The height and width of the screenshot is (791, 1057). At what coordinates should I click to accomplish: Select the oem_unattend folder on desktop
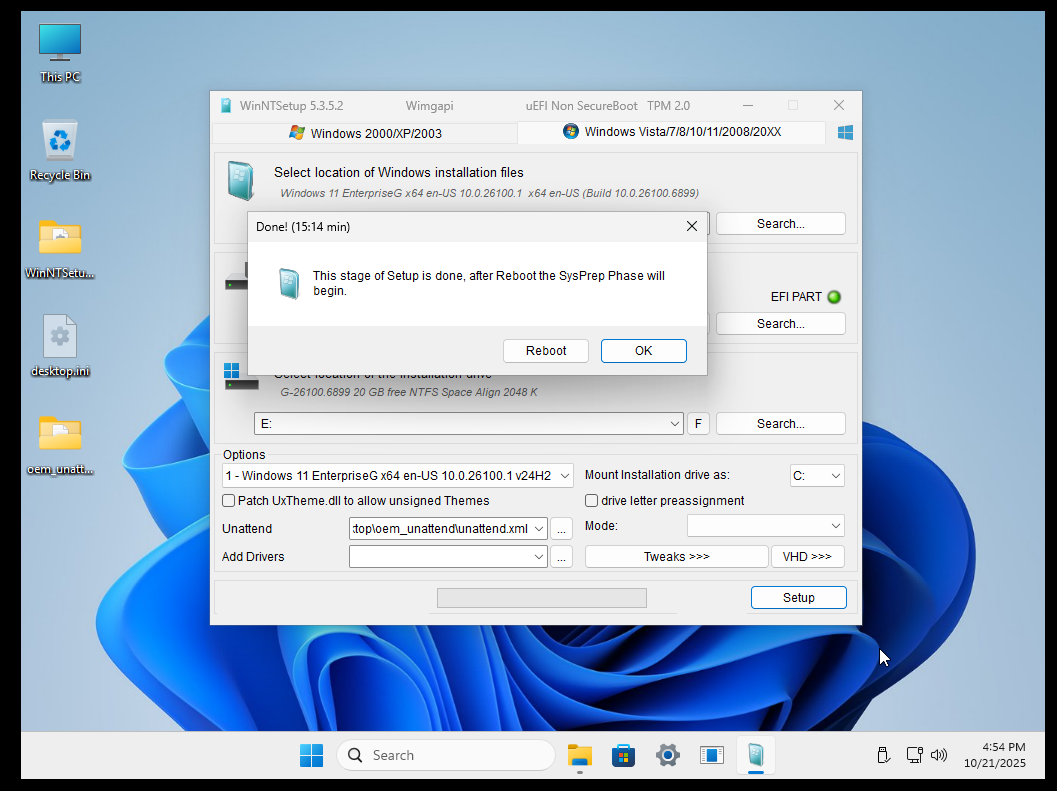click(60, 444)
